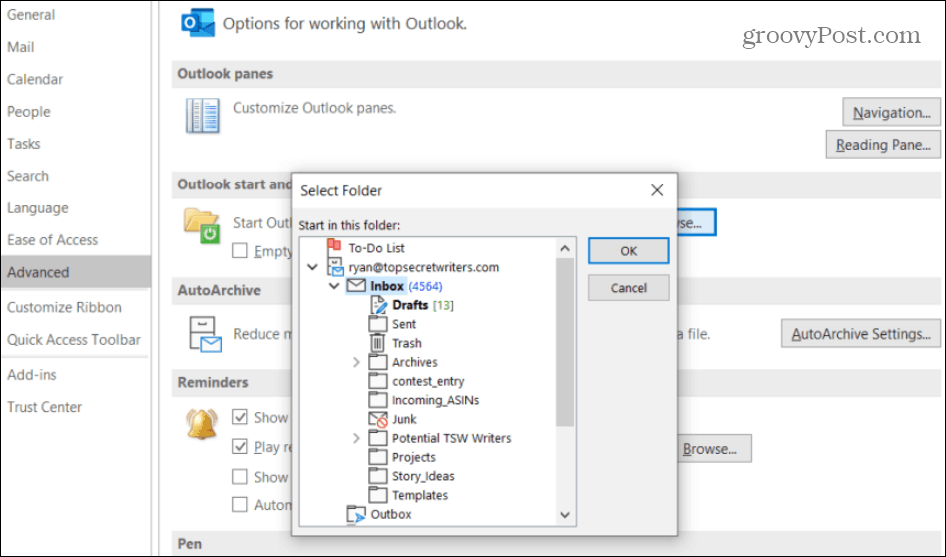Click the AutoArchive cabinet icon
Image resolution: width=946 pixels, height=557 pixels.
[205, 334]
